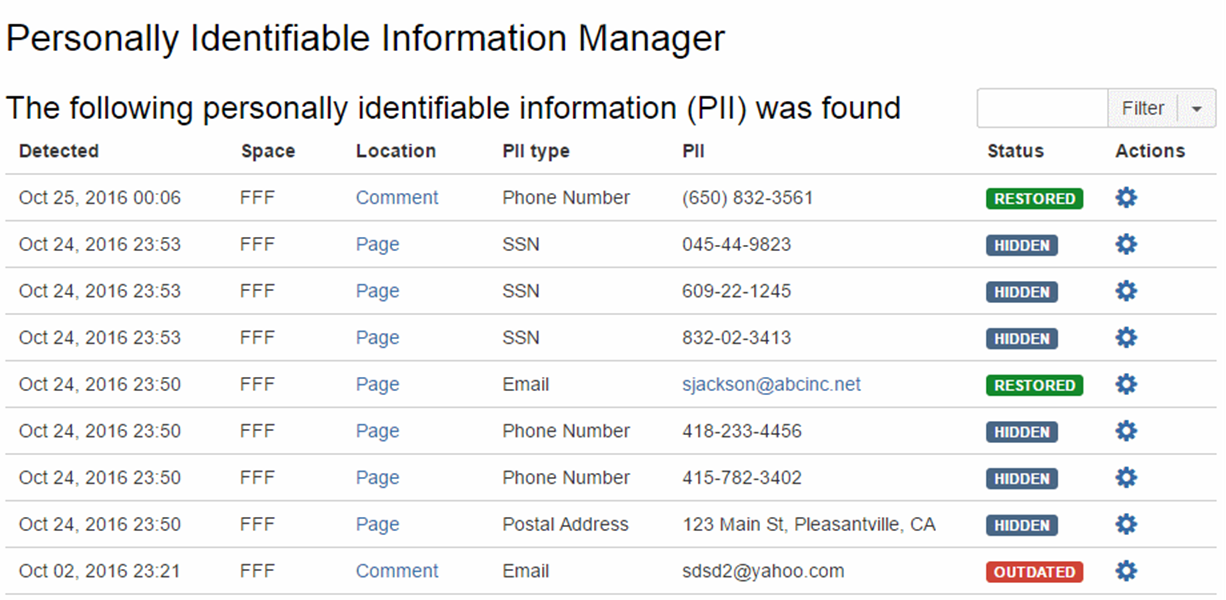Click the OUTDATED status badge

pyautogui.click(x=1034, y=572)
